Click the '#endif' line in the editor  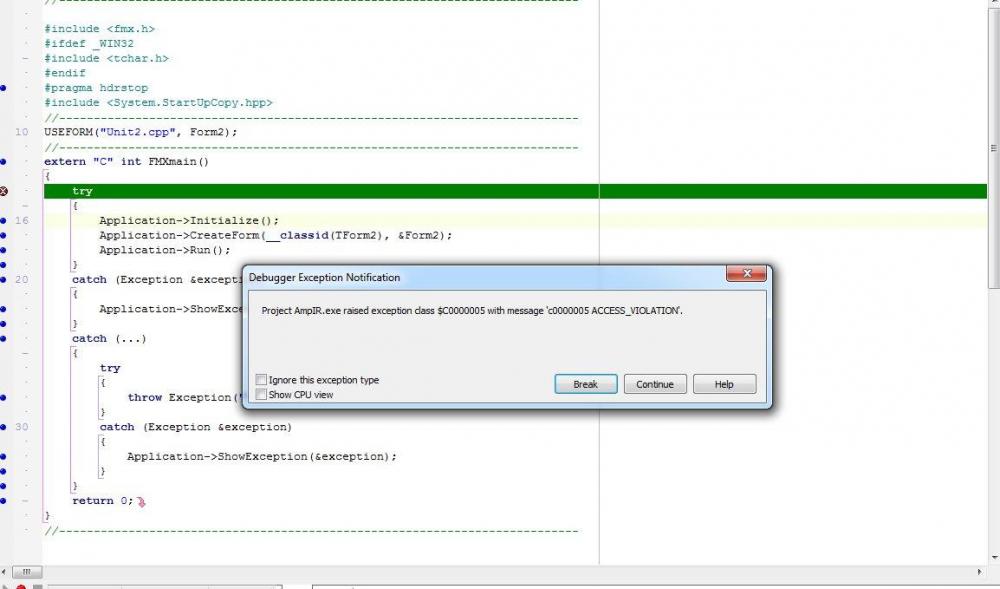[x=64, y=73]
